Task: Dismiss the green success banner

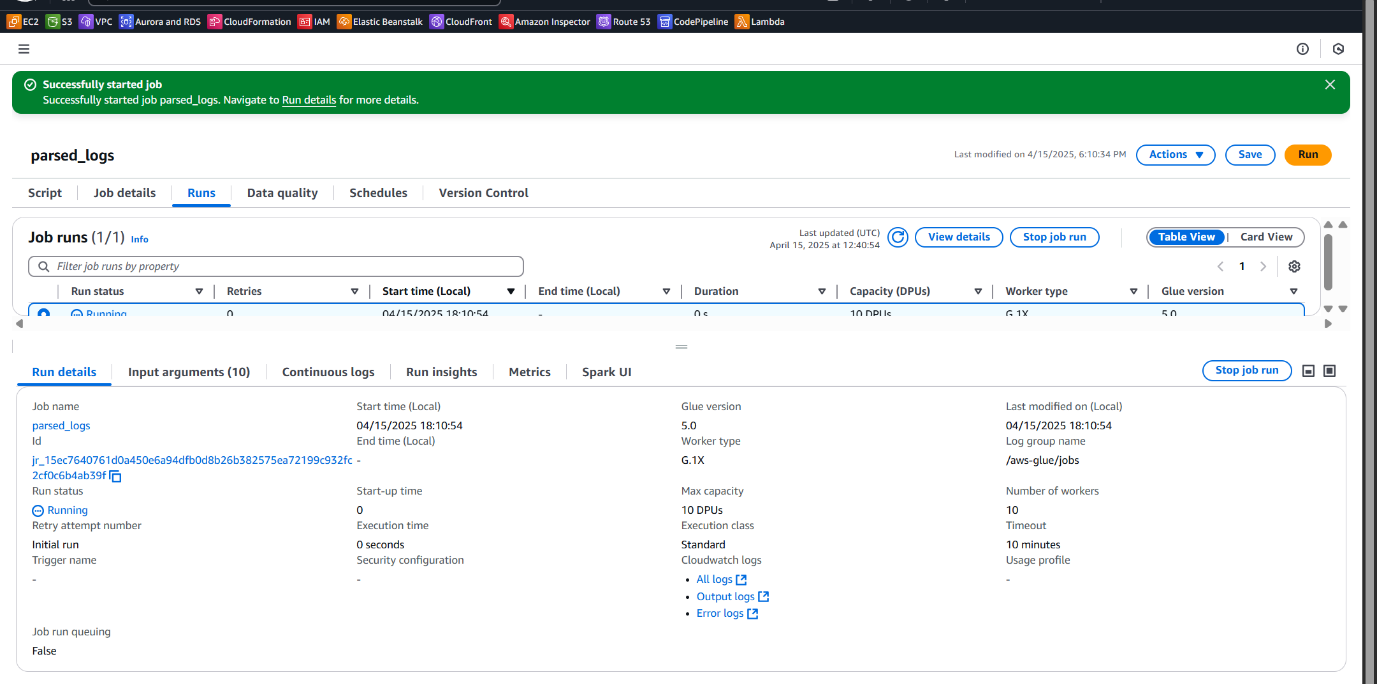Action: tap(1330, 85)
